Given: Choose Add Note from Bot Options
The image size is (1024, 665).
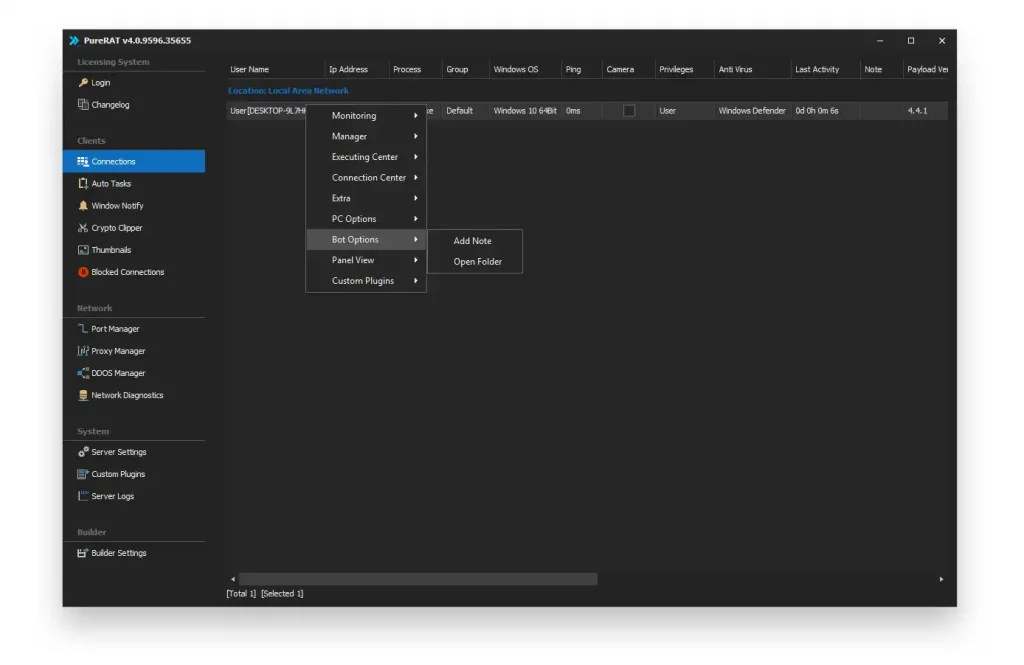Looking at the screenshot, I should coord(473,241).
